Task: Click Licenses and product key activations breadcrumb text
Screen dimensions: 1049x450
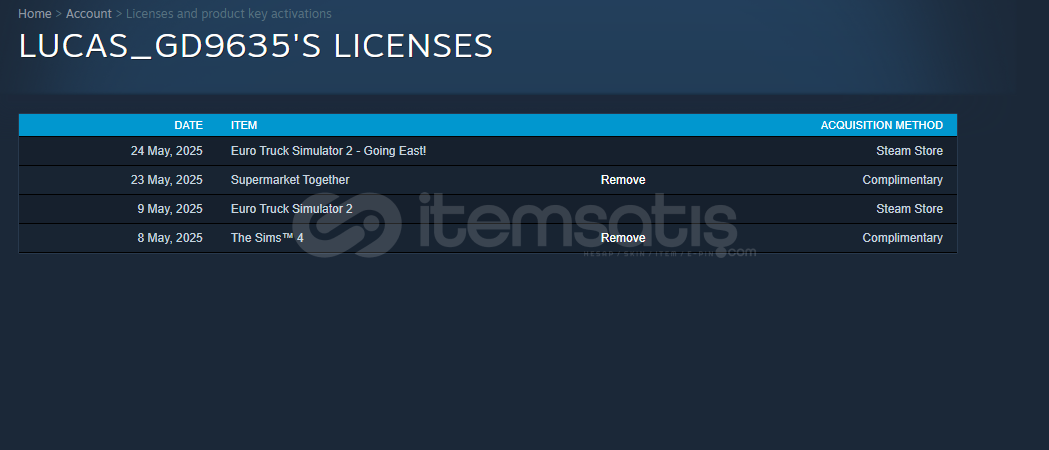Action: click(229, 13)
